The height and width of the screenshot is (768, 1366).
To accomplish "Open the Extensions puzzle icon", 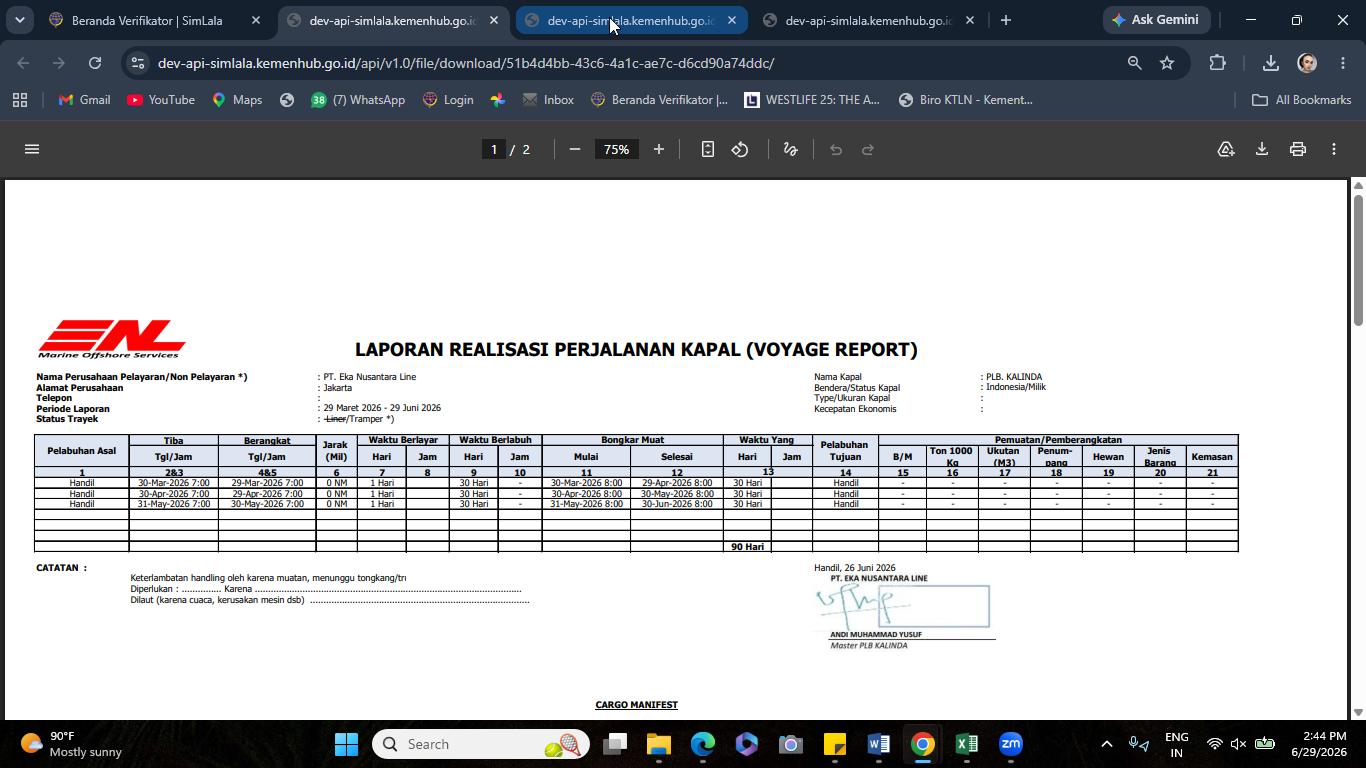I will point(1217,63).
